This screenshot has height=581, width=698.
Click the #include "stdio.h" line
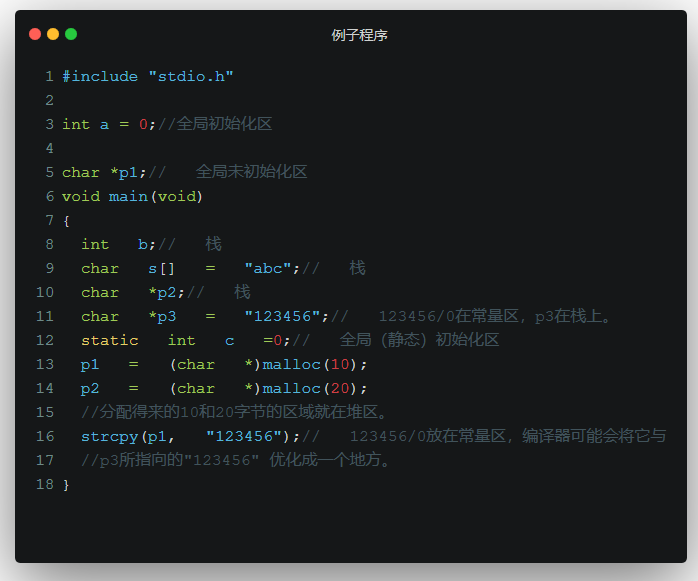click(148, 76)
